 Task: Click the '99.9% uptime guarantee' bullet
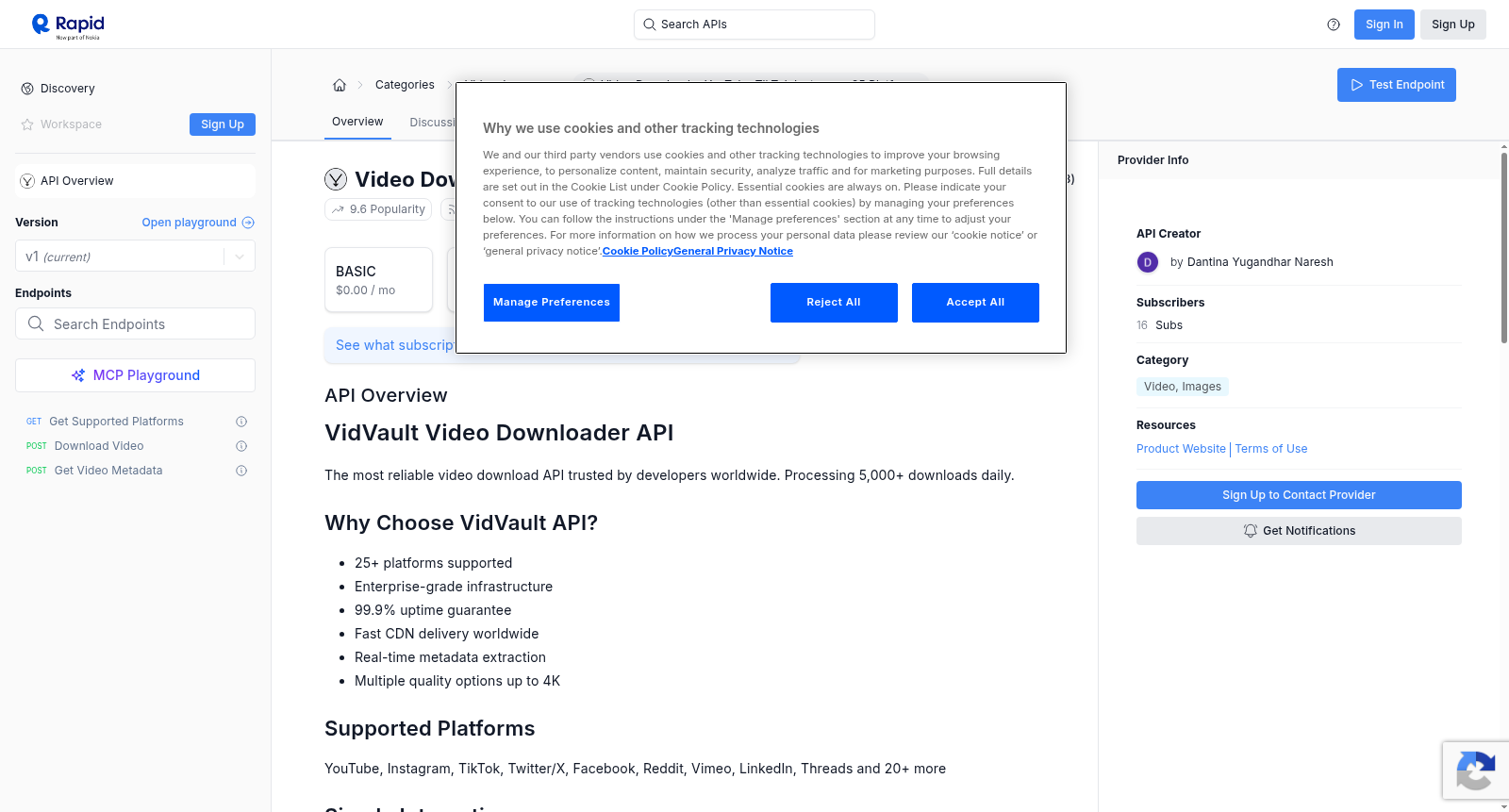(x=433, y=610)
